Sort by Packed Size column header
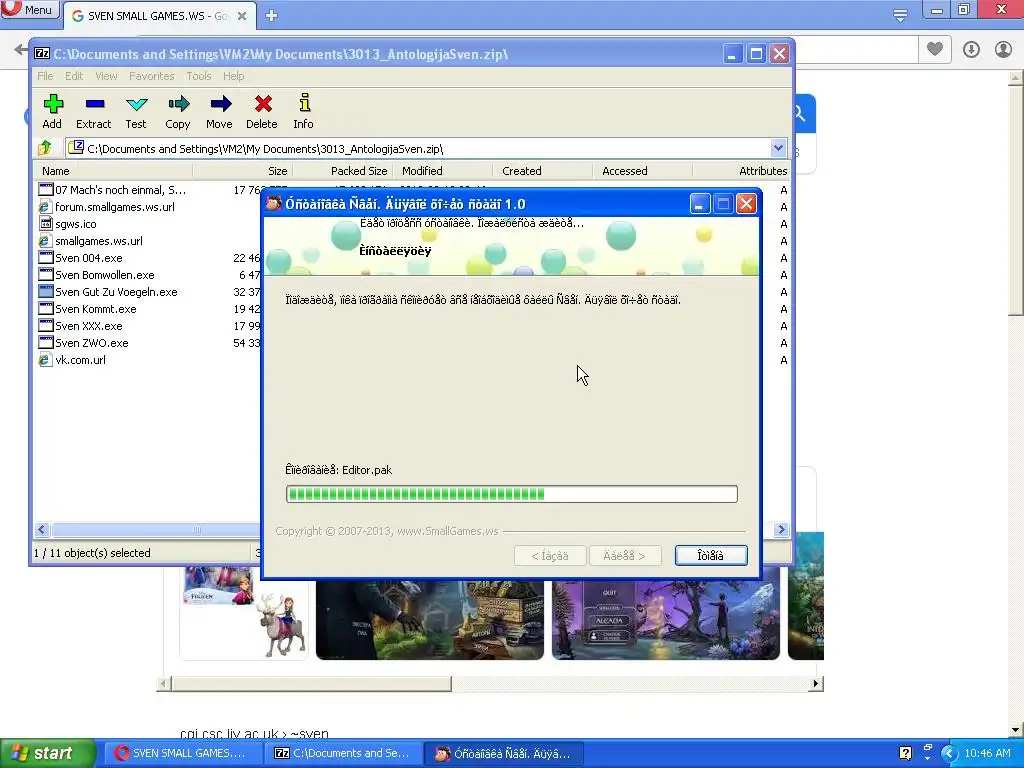 click(342, 171)
